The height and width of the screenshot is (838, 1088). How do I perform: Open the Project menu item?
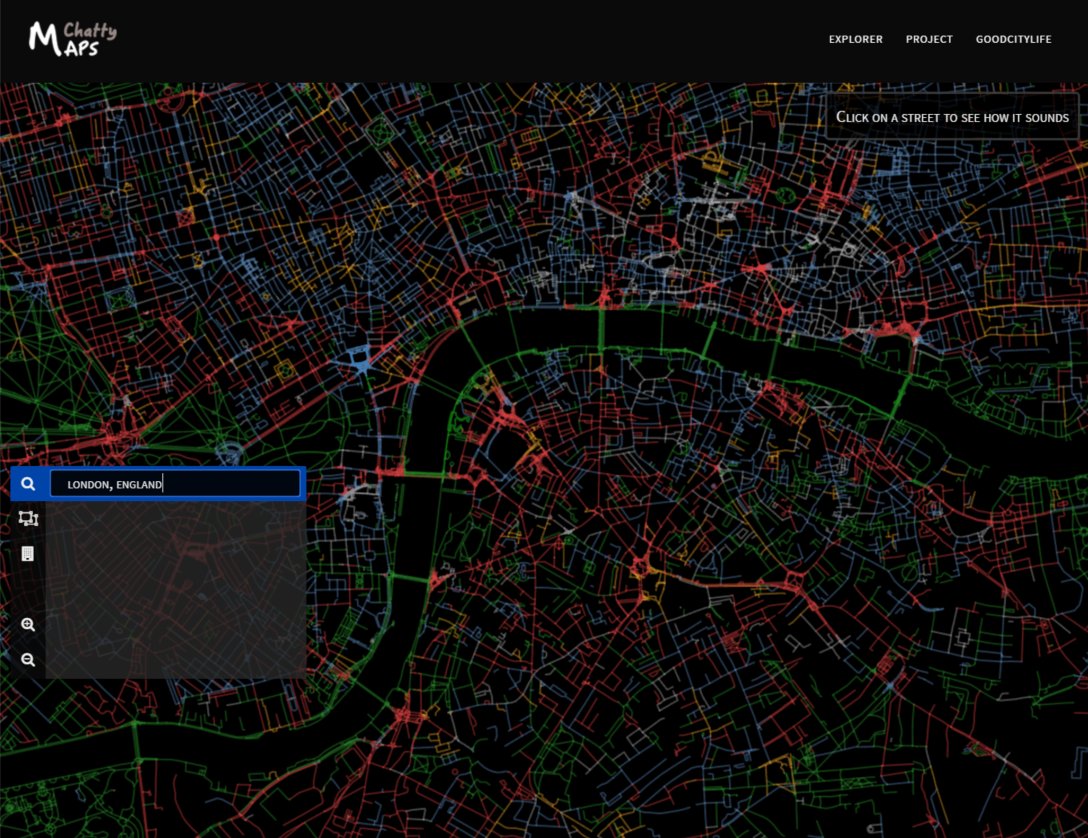(x=929, y=40)
